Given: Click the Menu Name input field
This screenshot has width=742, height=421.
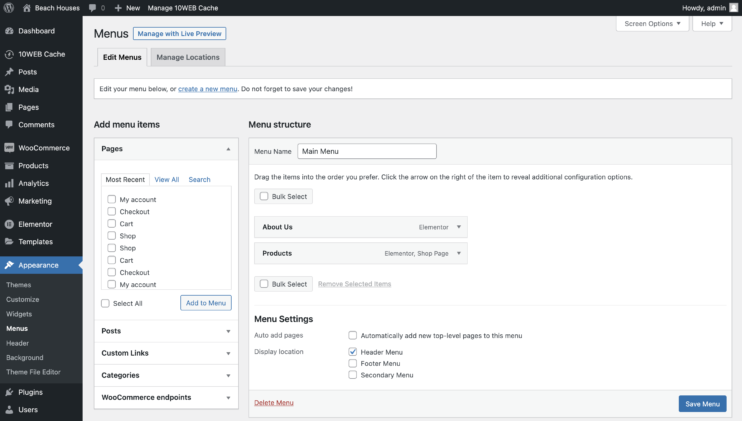Looking at the screenshot, I should point(367,151).
